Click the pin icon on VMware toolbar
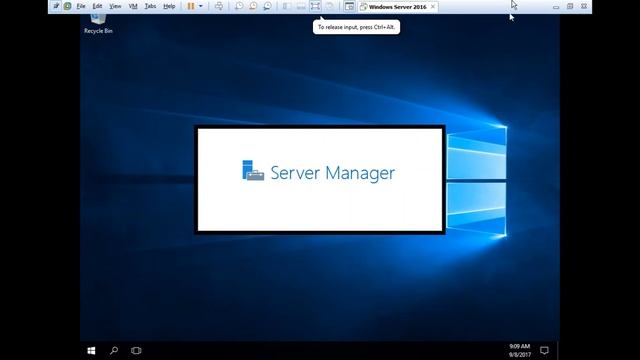The image size is (640, 360). pyautogui.click(x=56, y=6)
